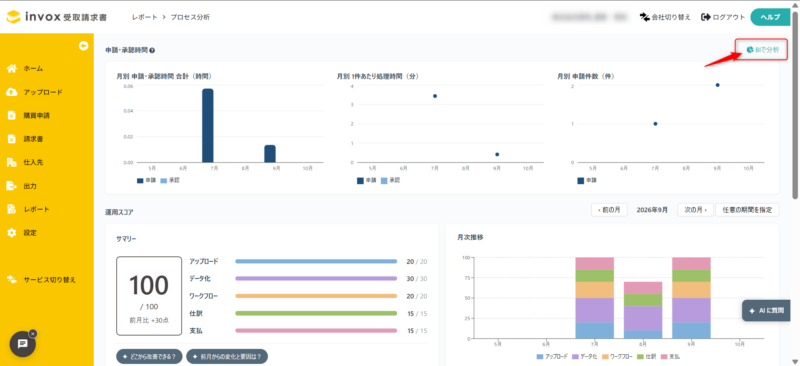The image size is (800, 366).
Task: Click the BIで分析 button
Action: [x=762, y=50]
